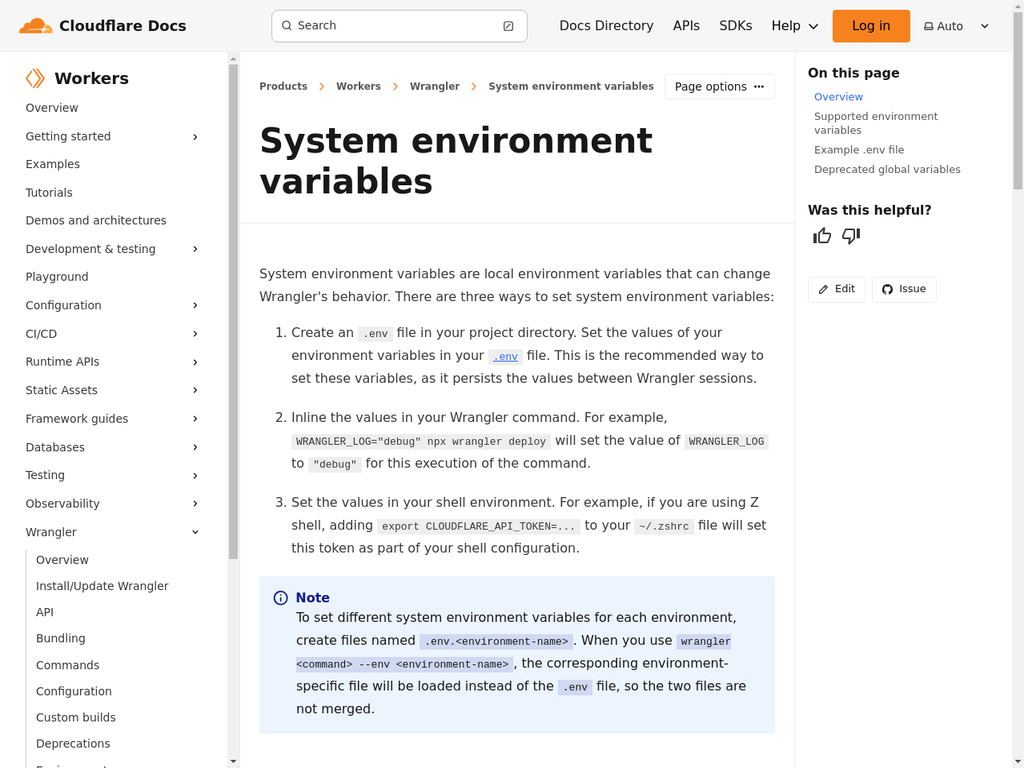
Task: Jump to Example .env file section
Action: (859, 150)
